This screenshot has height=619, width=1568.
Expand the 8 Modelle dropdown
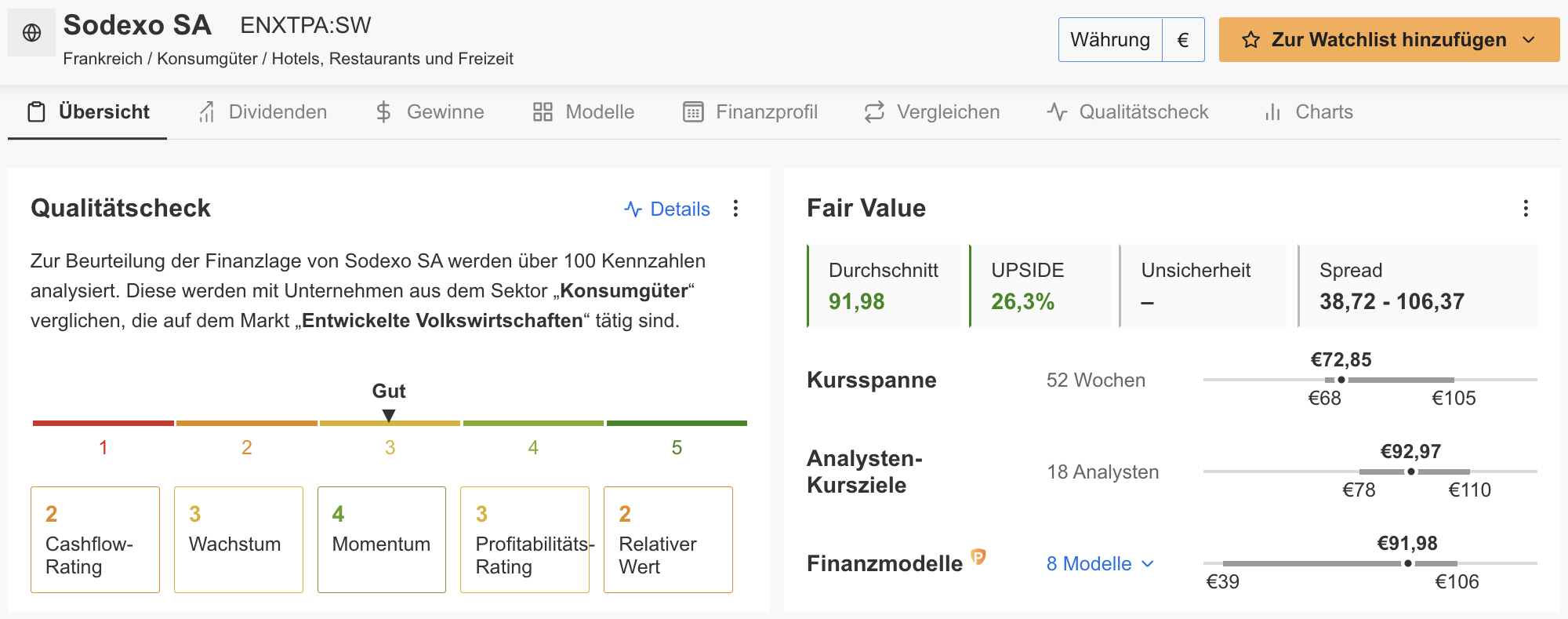tap(1100, 563)
